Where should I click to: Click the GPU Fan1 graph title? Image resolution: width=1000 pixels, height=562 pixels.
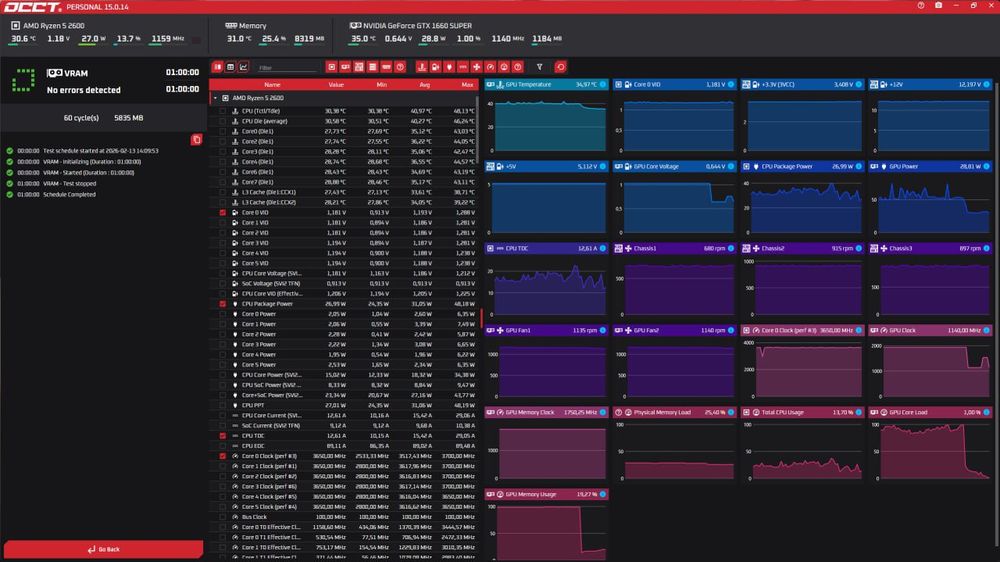518,330
